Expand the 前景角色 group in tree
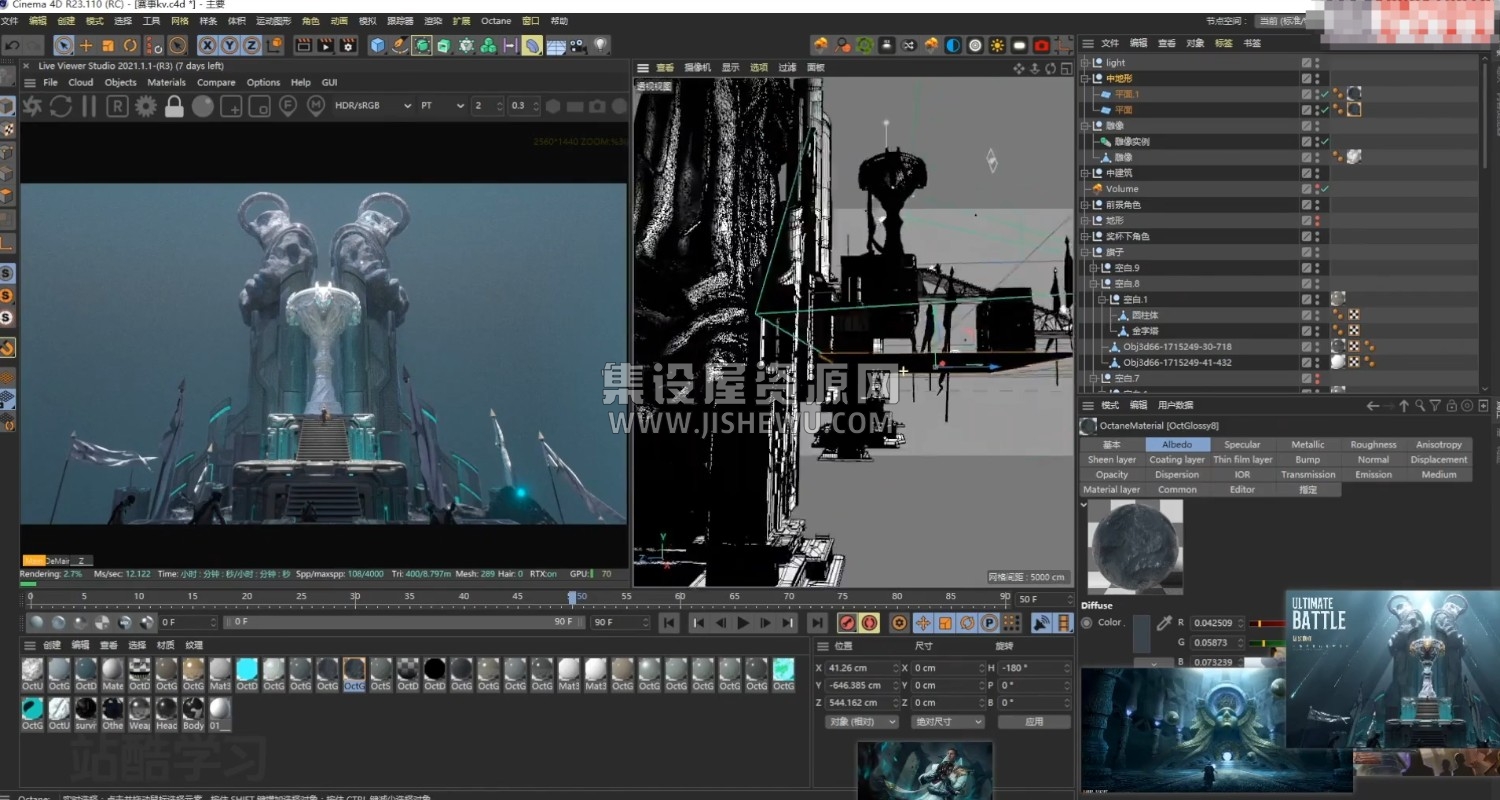 [x=1085, y=205]
